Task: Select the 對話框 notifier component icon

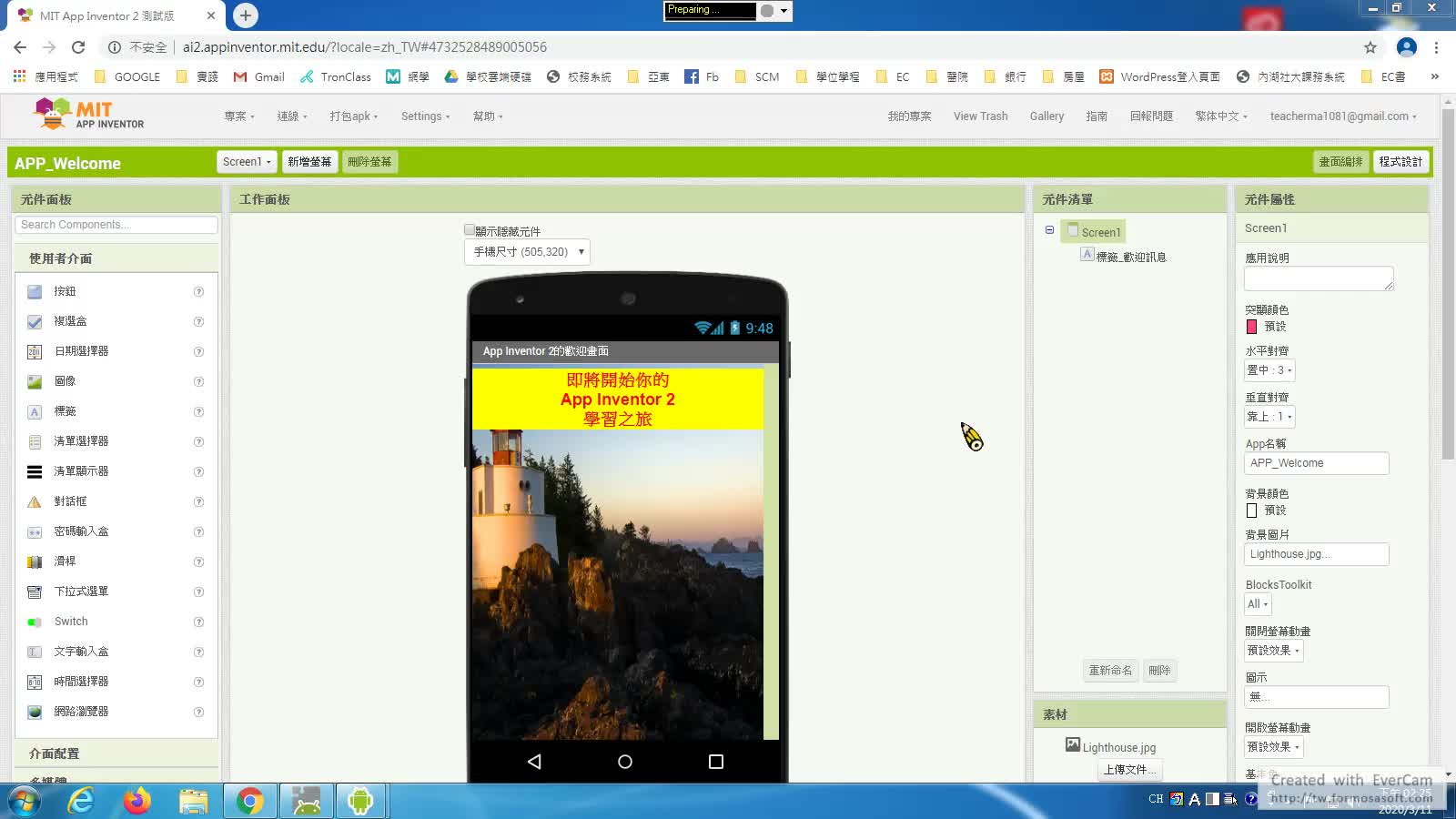Action: click(35, 502)
